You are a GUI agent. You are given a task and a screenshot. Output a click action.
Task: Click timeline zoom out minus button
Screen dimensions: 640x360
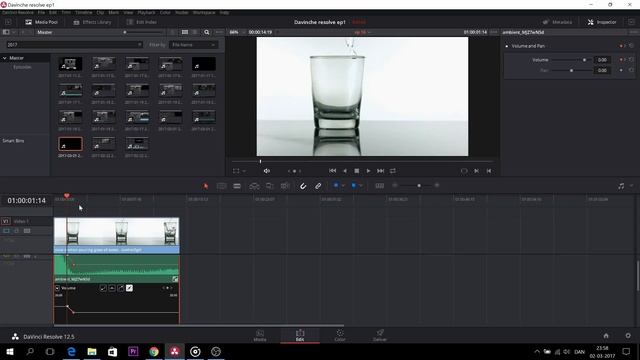[395, 185]
